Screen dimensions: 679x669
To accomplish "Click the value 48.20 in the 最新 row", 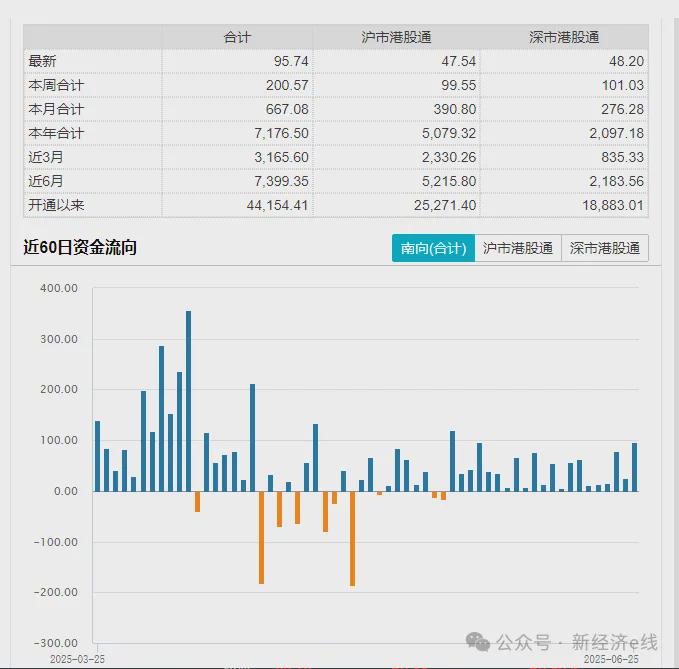I will coord(627,61).
